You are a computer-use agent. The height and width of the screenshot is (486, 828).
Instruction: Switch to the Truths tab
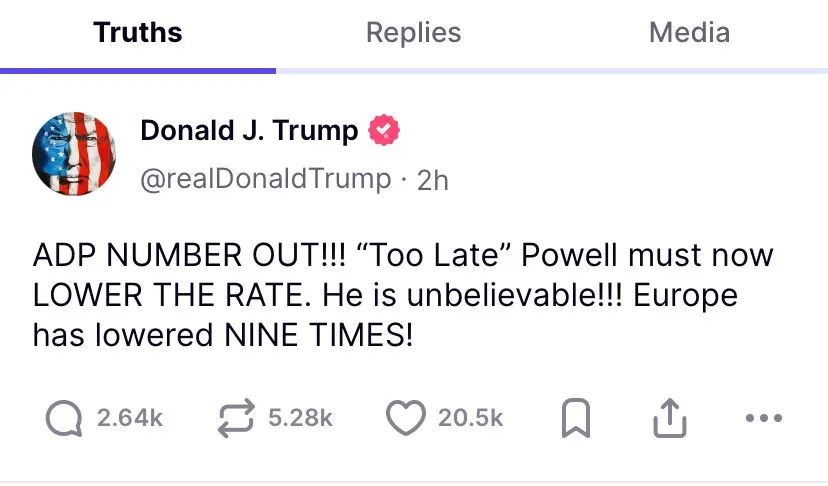point(138,32)
